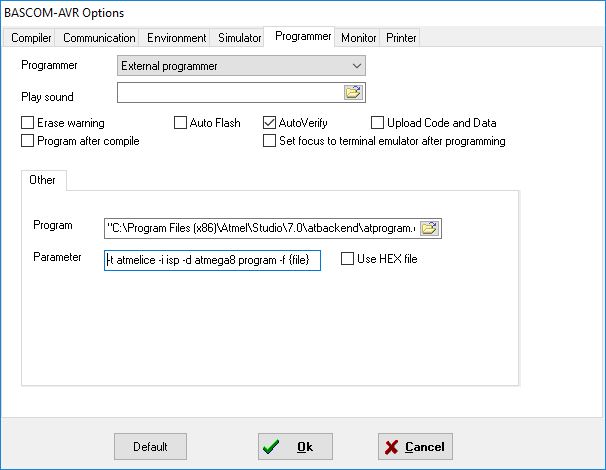Confirm settings with the Ok button

pyautogui.click(x=295, y=447)
